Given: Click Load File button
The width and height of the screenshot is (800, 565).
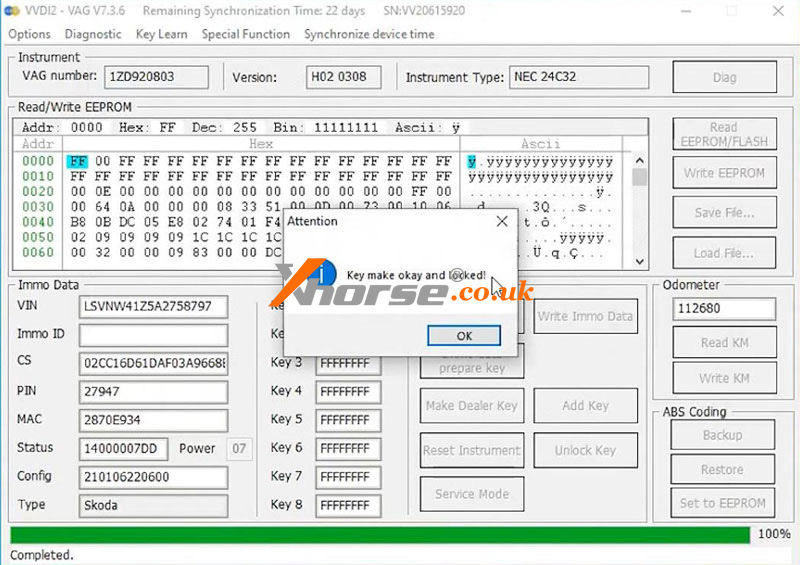Looking at the screenshot, I should click(x=724, y=253).
